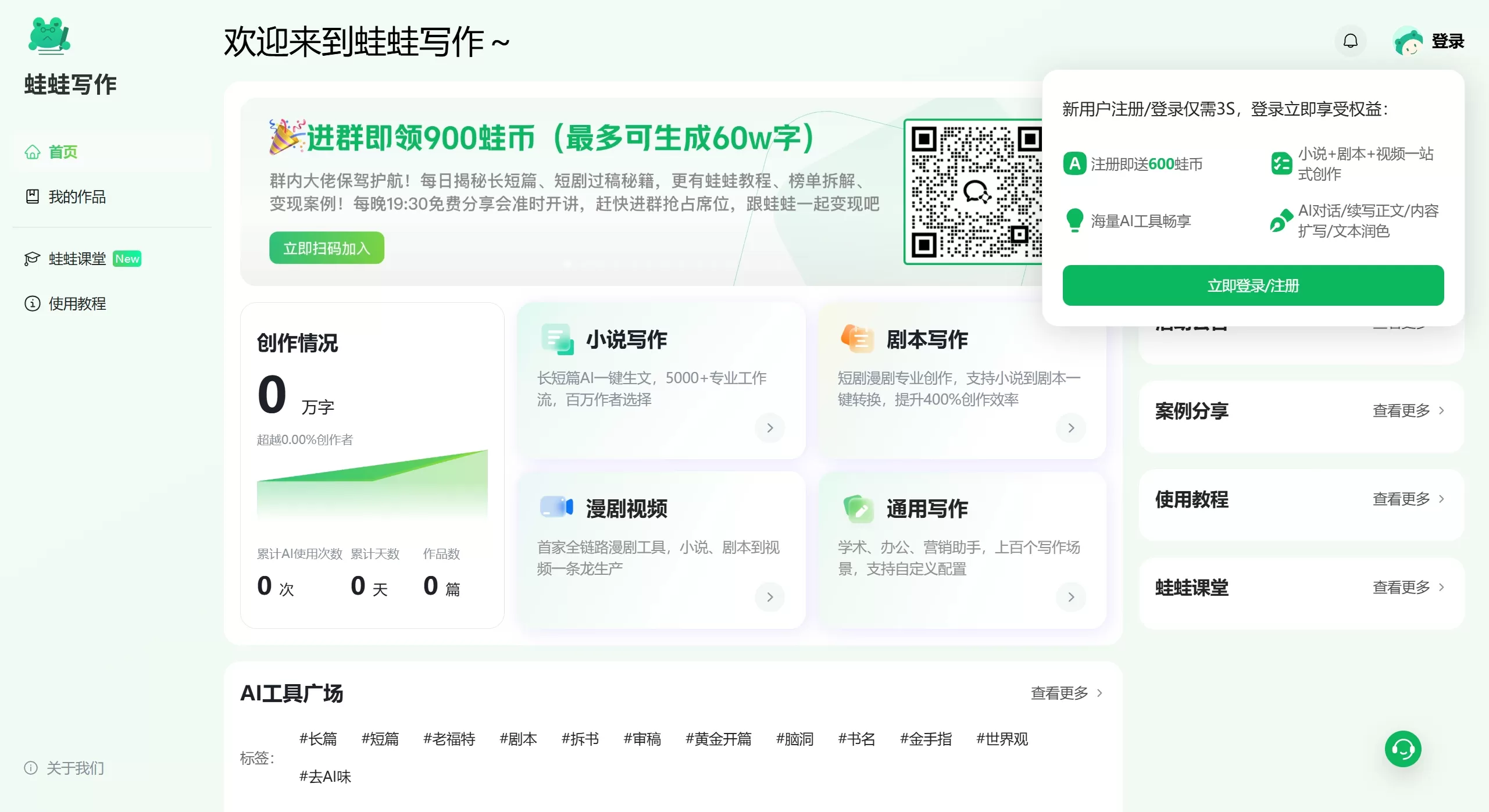Screen dimensions: 1489x812
Task: Click the green writing progress chart
Action: [372, 485]
